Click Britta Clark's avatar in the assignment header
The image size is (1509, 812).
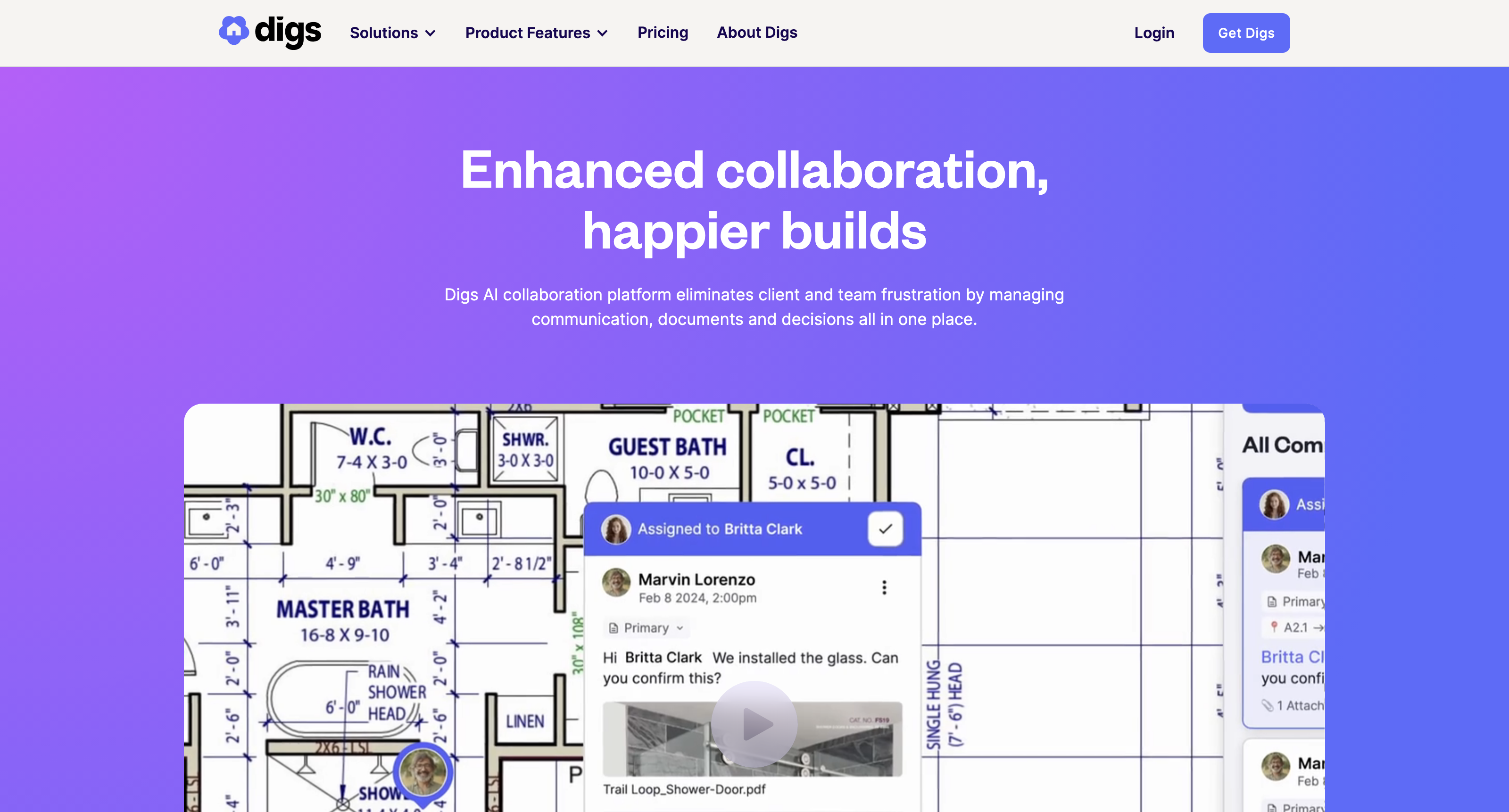[616, 529]
